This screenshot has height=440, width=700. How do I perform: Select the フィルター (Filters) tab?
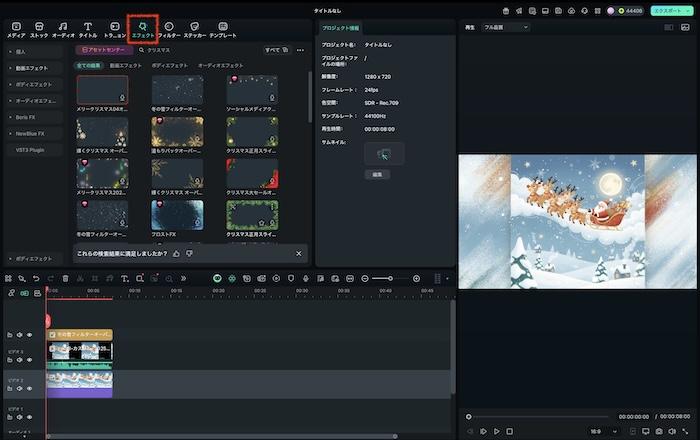coord(168,29)
